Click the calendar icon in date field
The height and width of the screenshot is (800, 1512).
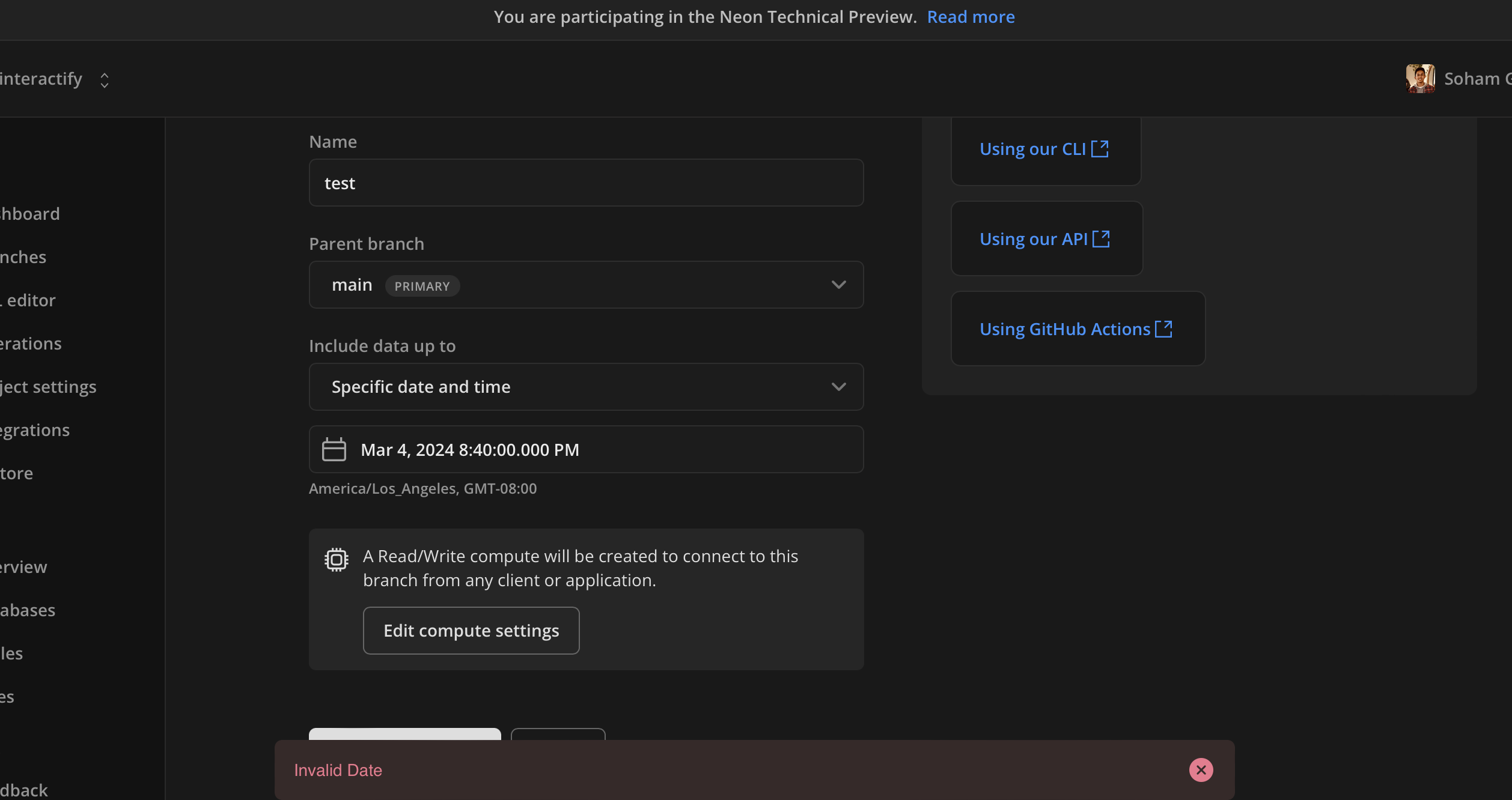[334, 449]
